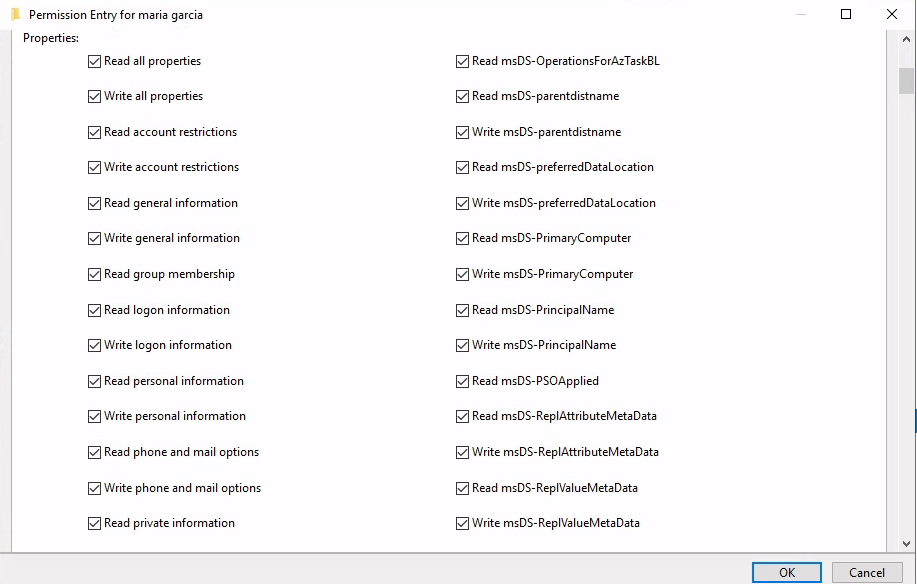Toggle Write personal information checkbox
This screenshot has height=584, width=917.
[x=94, y=417]
